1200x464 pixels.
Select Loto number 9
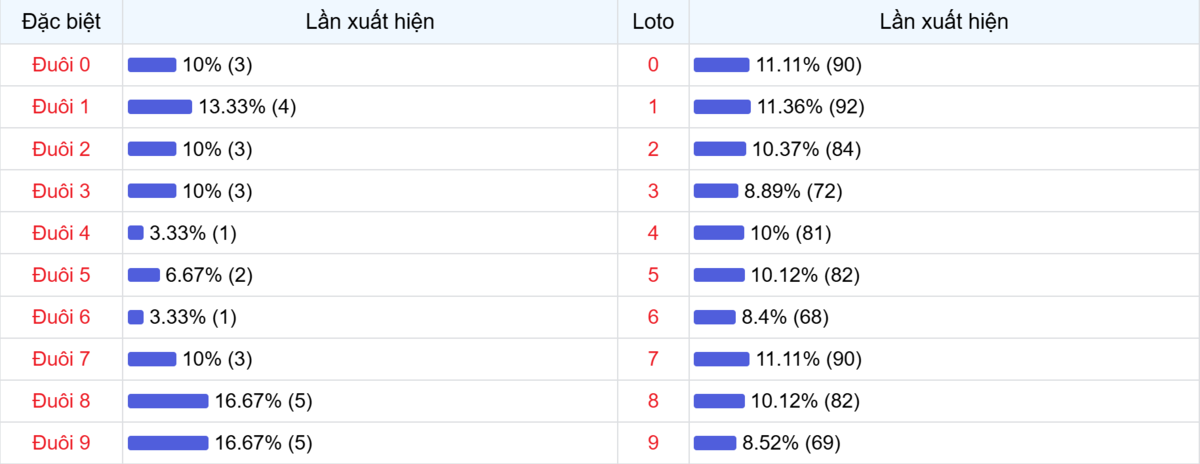click(653, 443)
